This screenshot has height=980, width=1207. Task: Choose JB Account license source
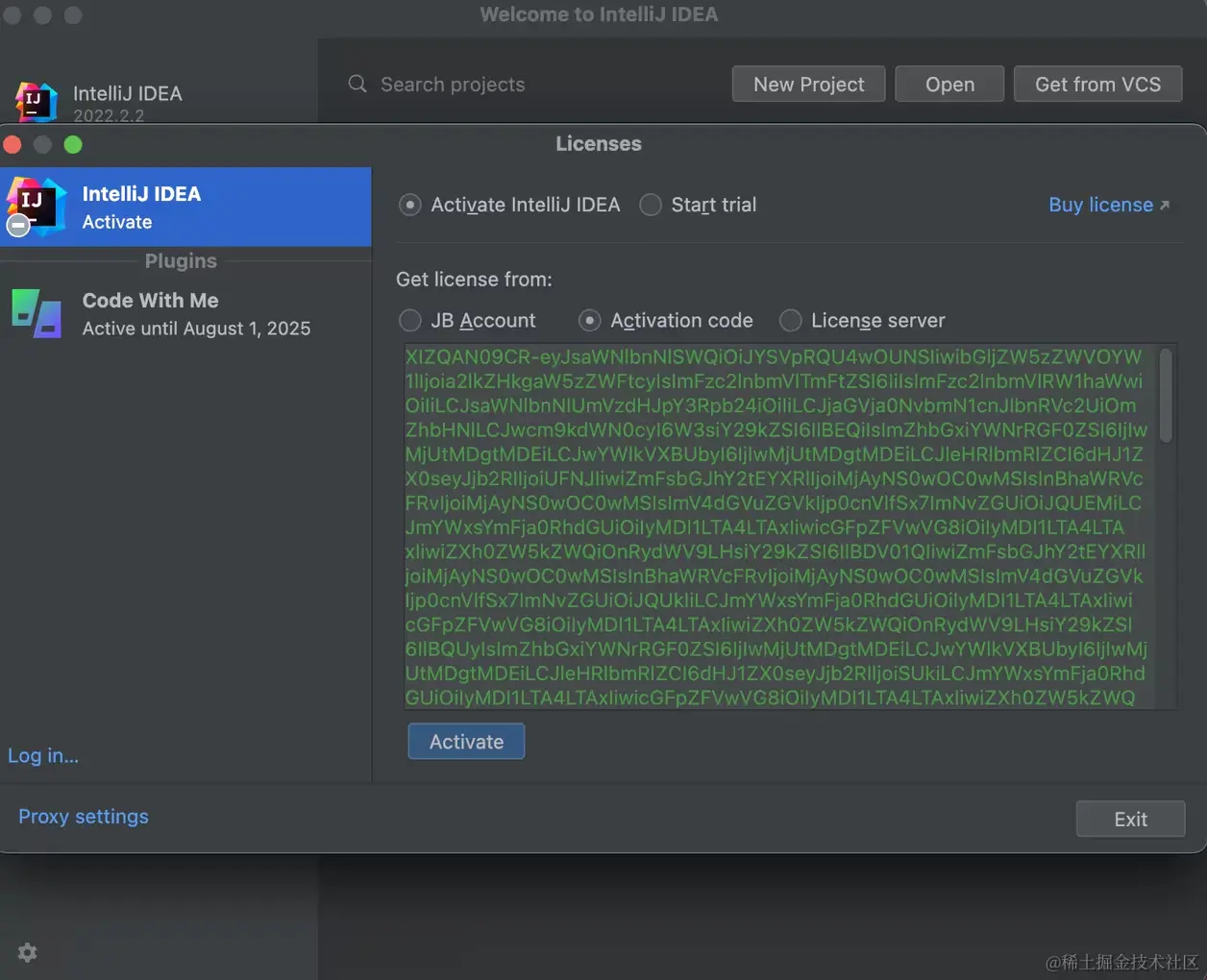coord(410,320)
